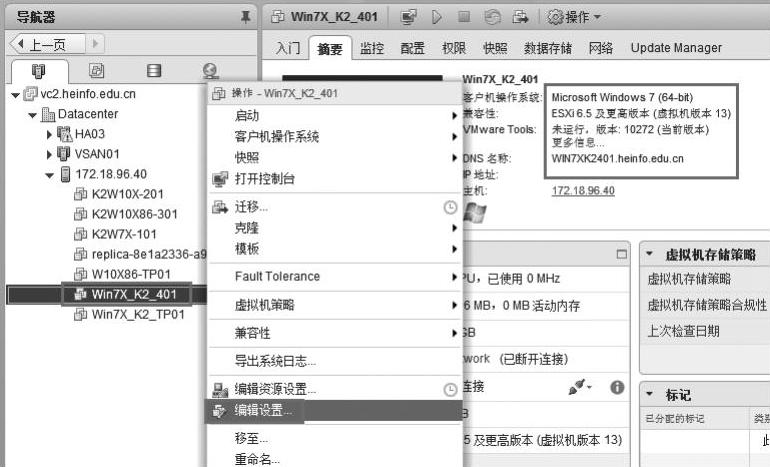This screenshot has width=770, height=467.
Task: Switch to the 数据存储 tab
Action: [x=548, y=48]
